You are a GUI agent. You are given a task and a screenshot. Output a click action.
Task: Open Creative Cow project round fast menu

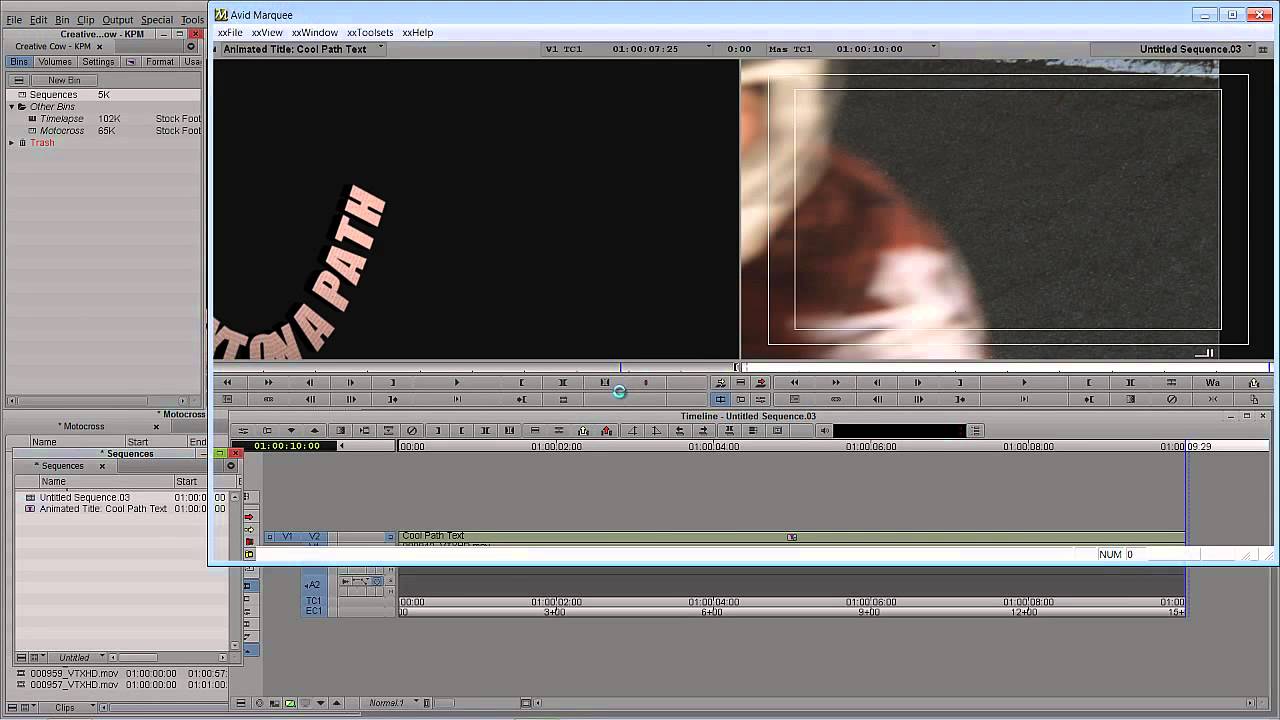[190, 46]
